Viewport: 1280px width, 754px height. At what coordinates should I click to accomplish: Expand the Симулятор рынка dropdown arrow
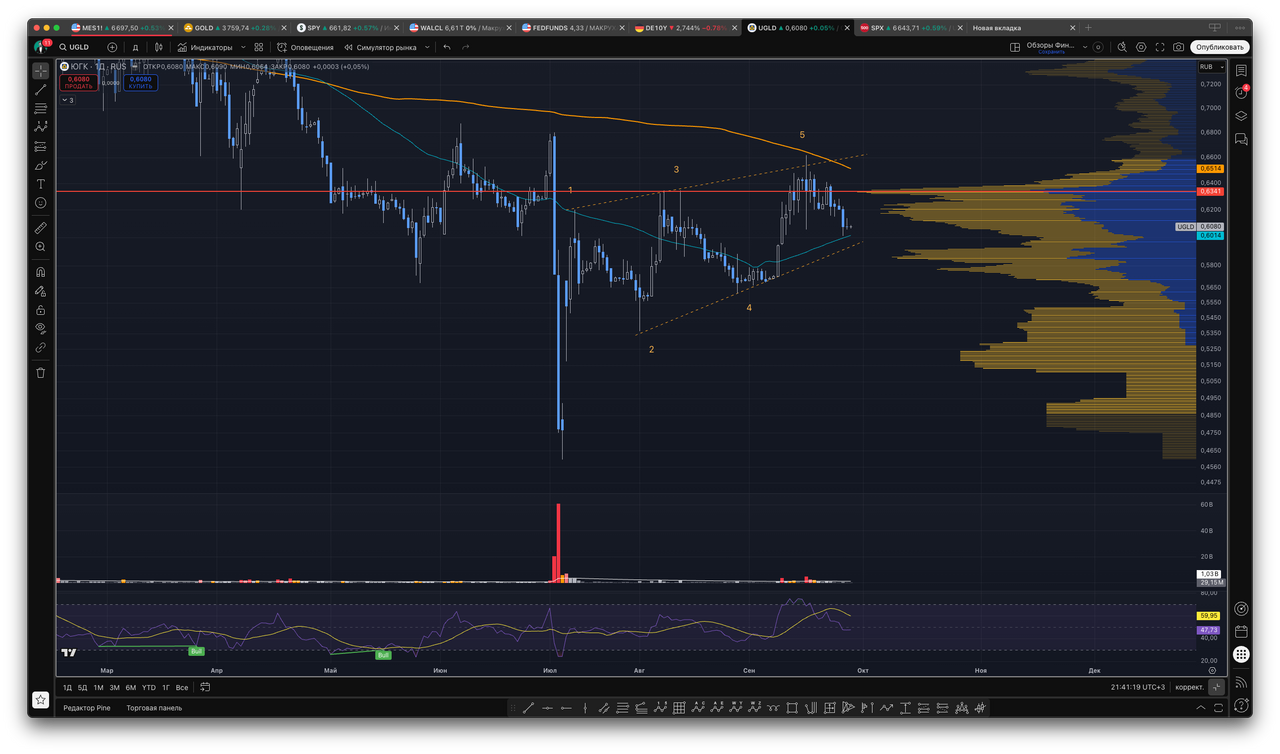click(427, 47)
